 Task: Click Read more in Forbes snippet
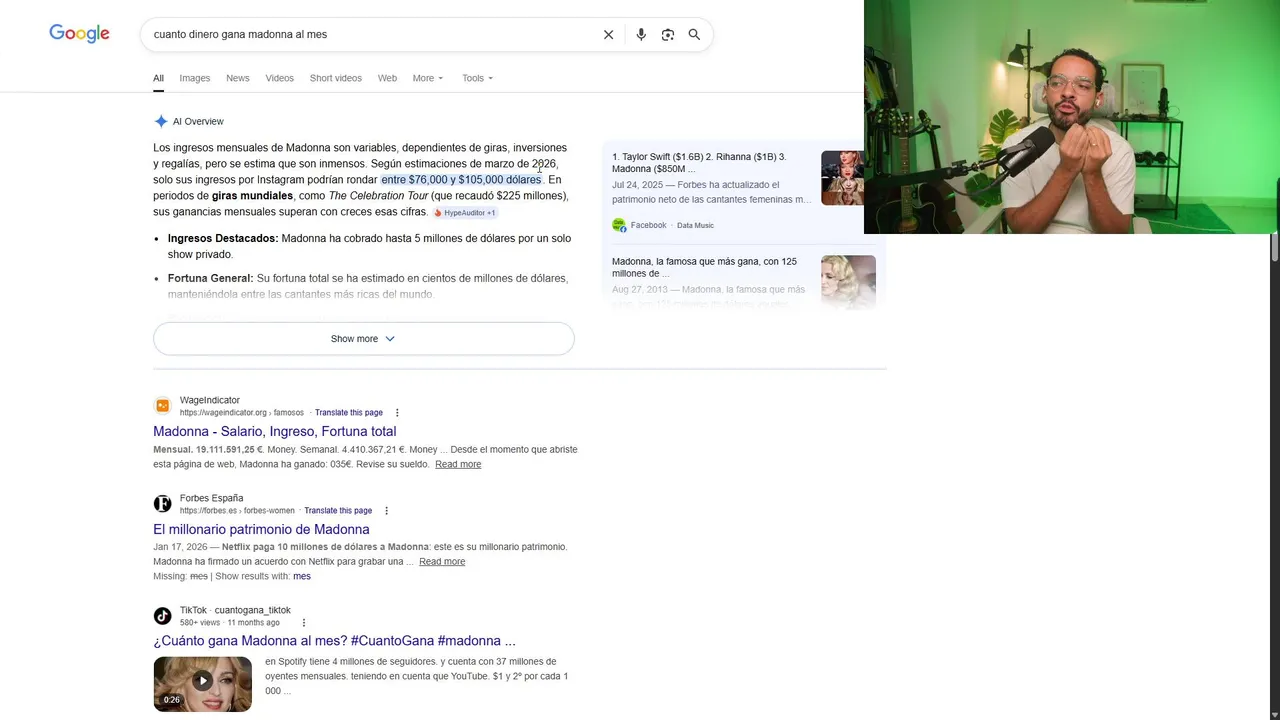442,562
